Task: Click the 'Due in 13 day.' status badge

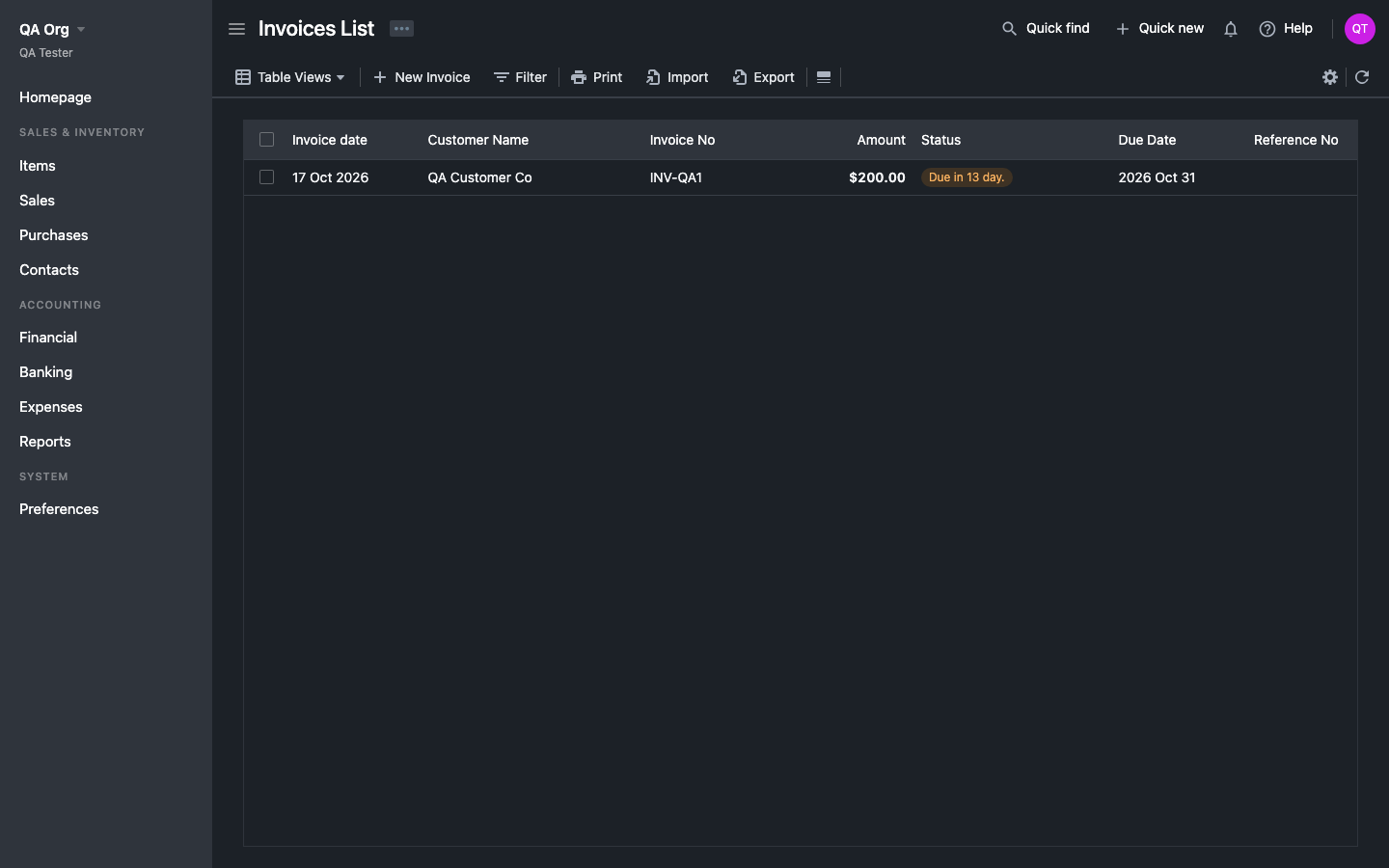Action: (x=967, y=177)
